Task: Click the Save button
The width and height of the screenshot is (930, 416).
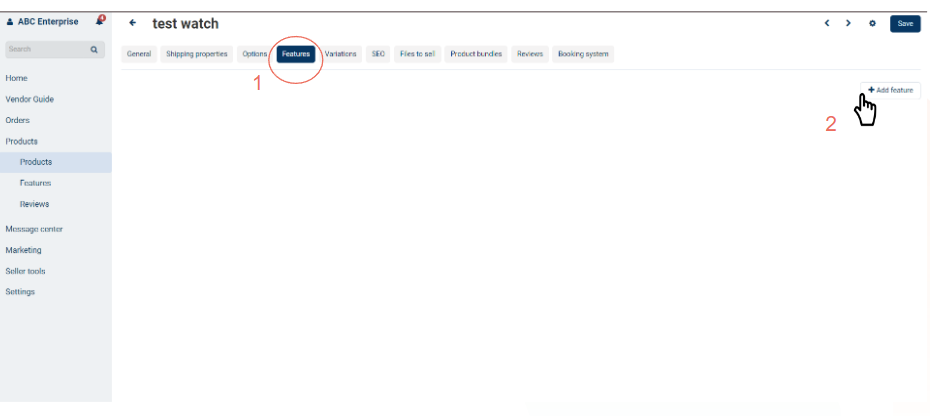Action: (x=904, y=23)
